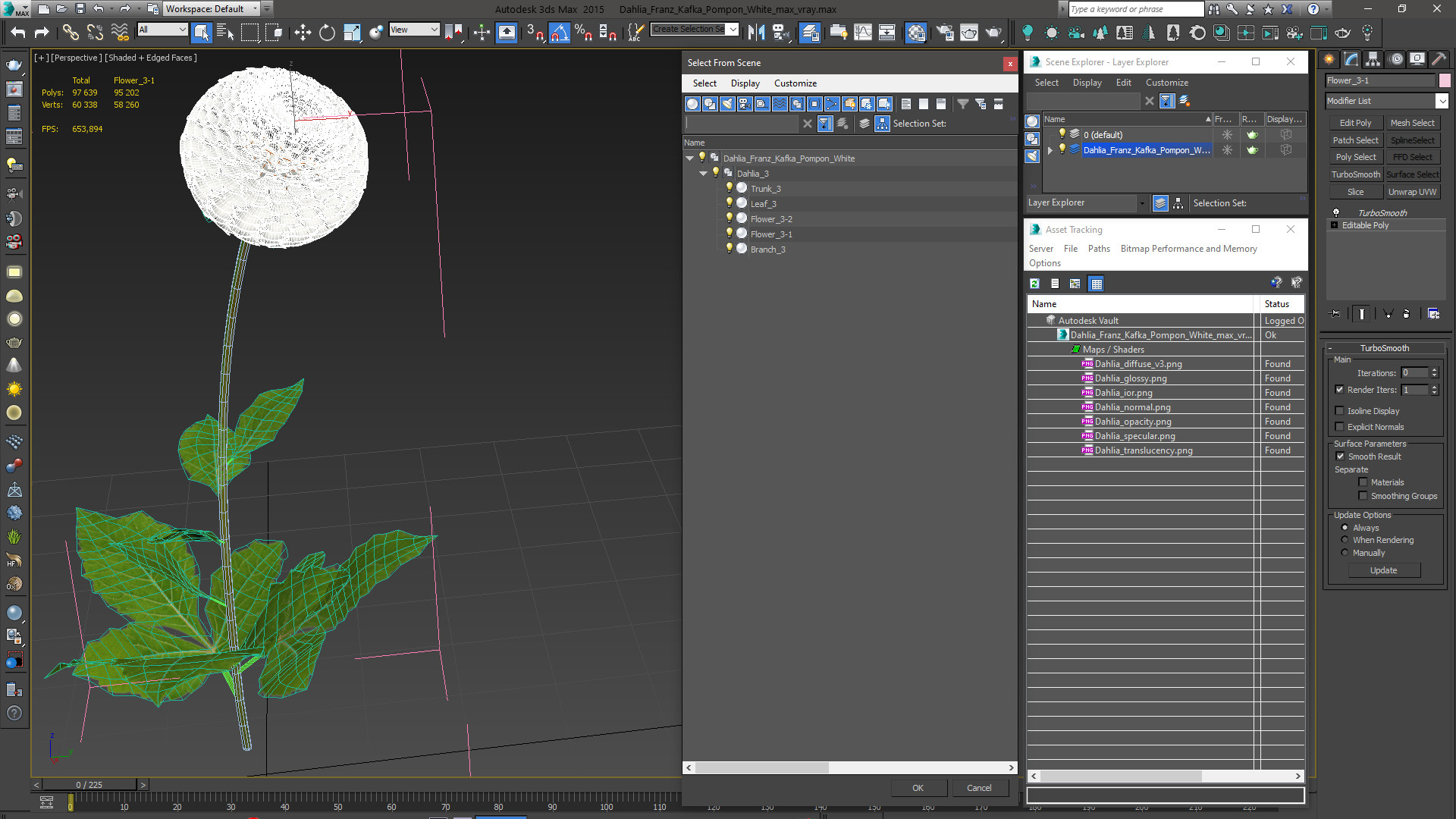Click the pink object color swatch
This screenshot has height=819, width=1456.
point(1445,80)
